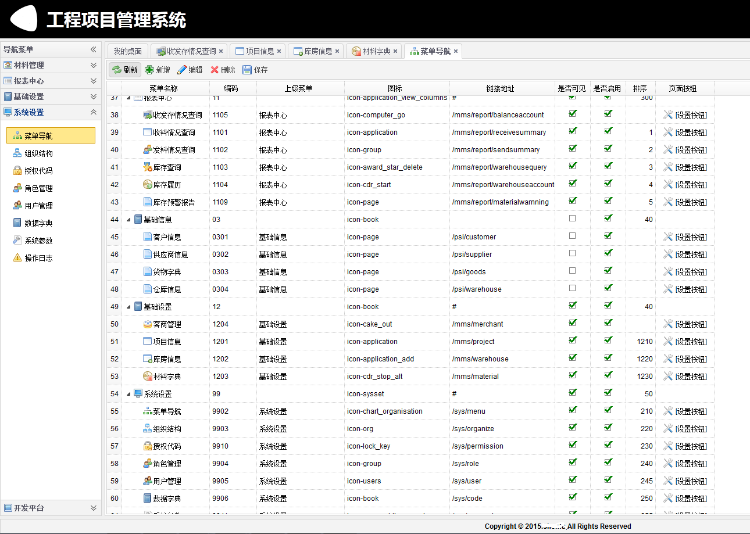
Task: Click the red X delete (删除) icon
Action: [x=214, y=70]
